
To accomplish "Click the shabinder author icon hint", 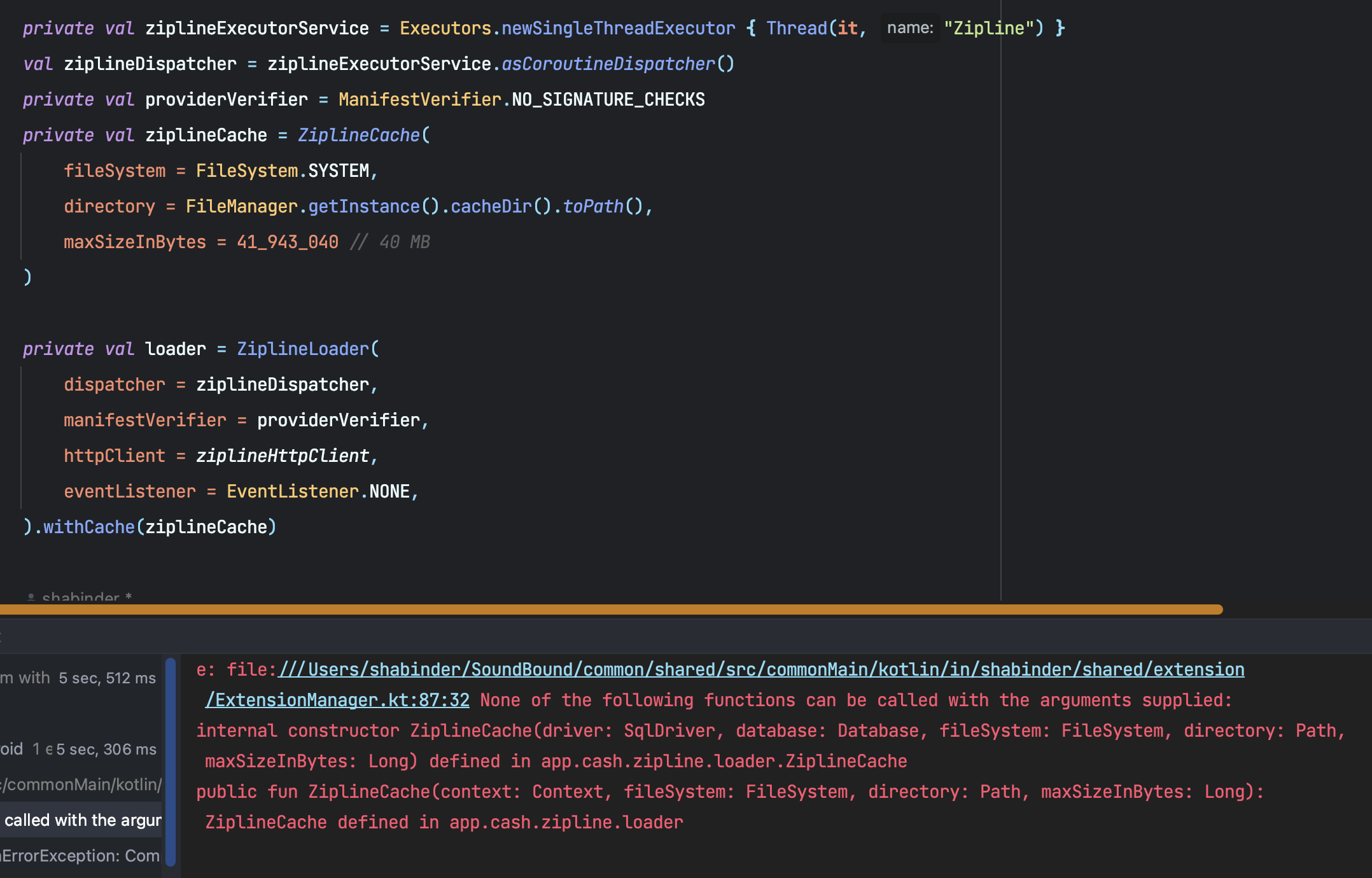I will [x=31, y=597].
